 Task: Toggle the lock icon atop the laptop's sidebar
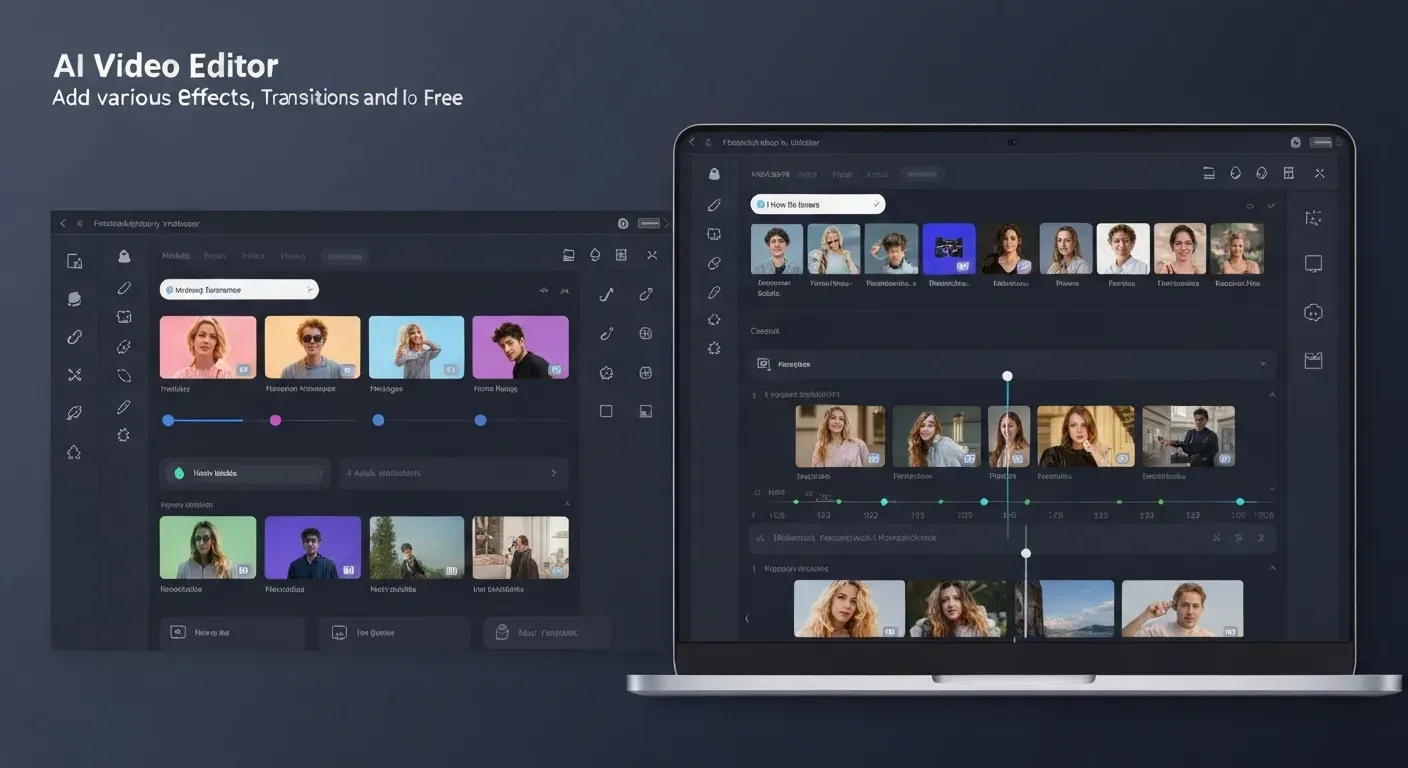[x=714, y=173]
